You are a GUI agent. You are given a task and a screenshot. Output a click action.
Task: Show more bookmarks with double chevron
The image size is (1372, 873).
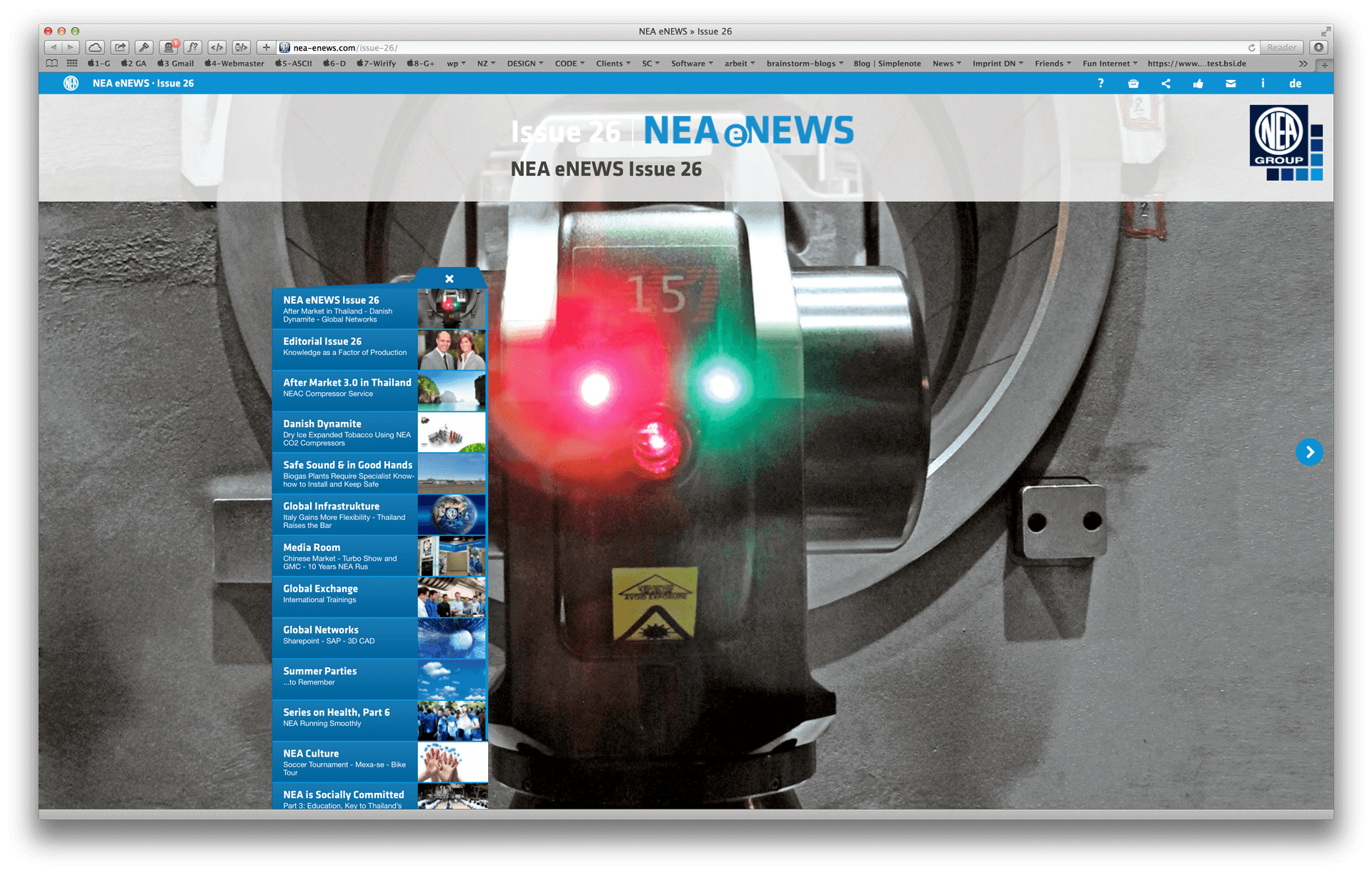click(1303, 64)
